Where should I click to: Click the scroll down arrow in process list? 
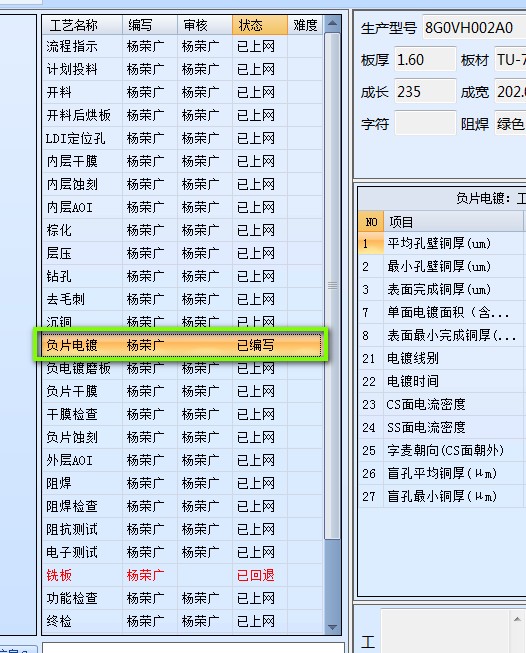coord(332,627)
